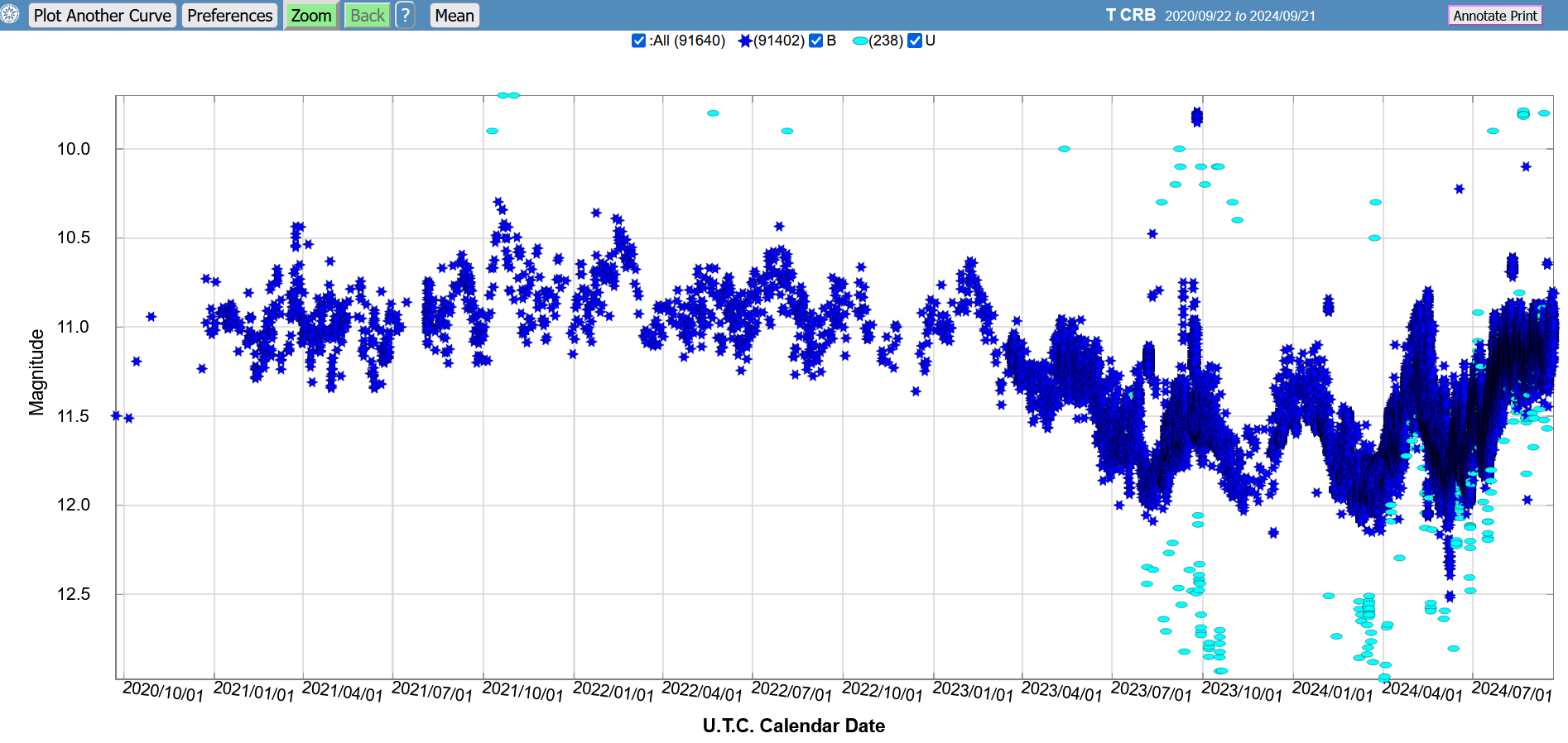
Task: Activate the green Zoom button
Action: coord(311,15)
